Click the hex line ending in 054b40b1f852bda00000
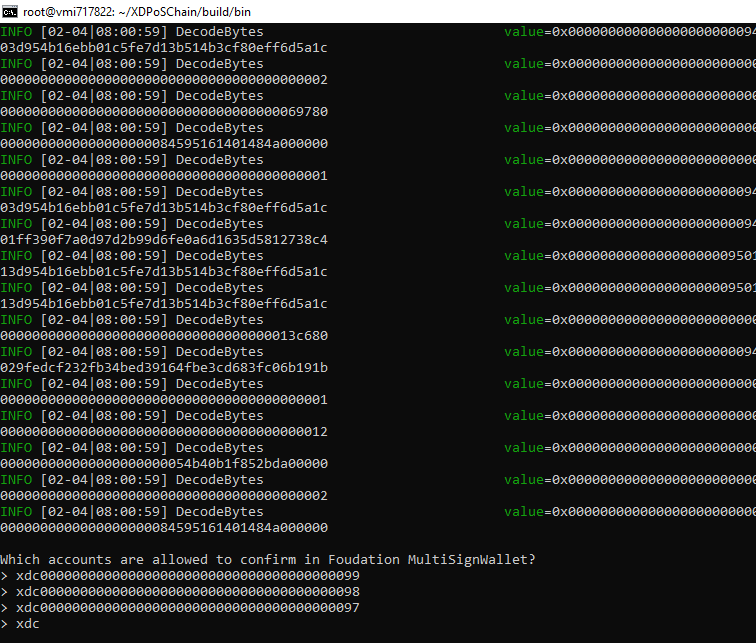 (x=164, y=463)
